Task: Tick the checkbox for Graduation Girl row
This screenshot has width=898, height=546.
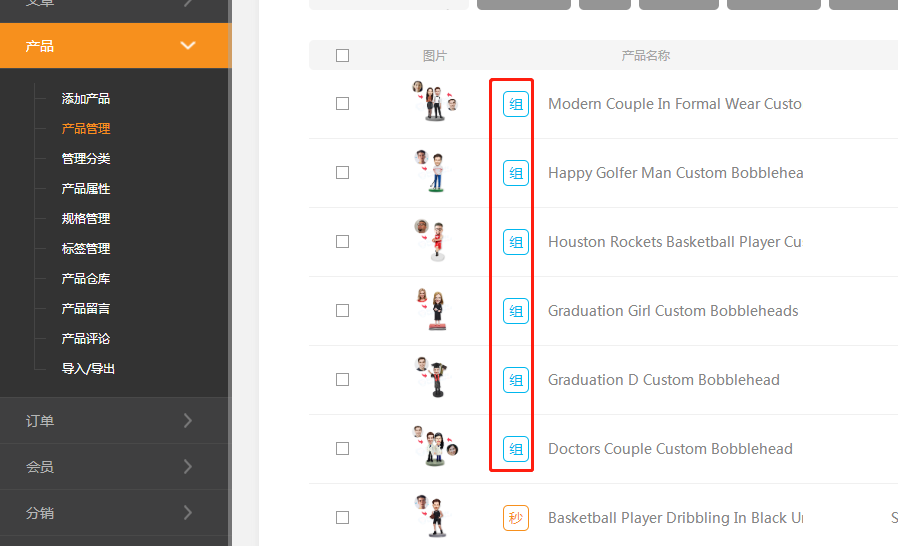Action: pos(343,311)
